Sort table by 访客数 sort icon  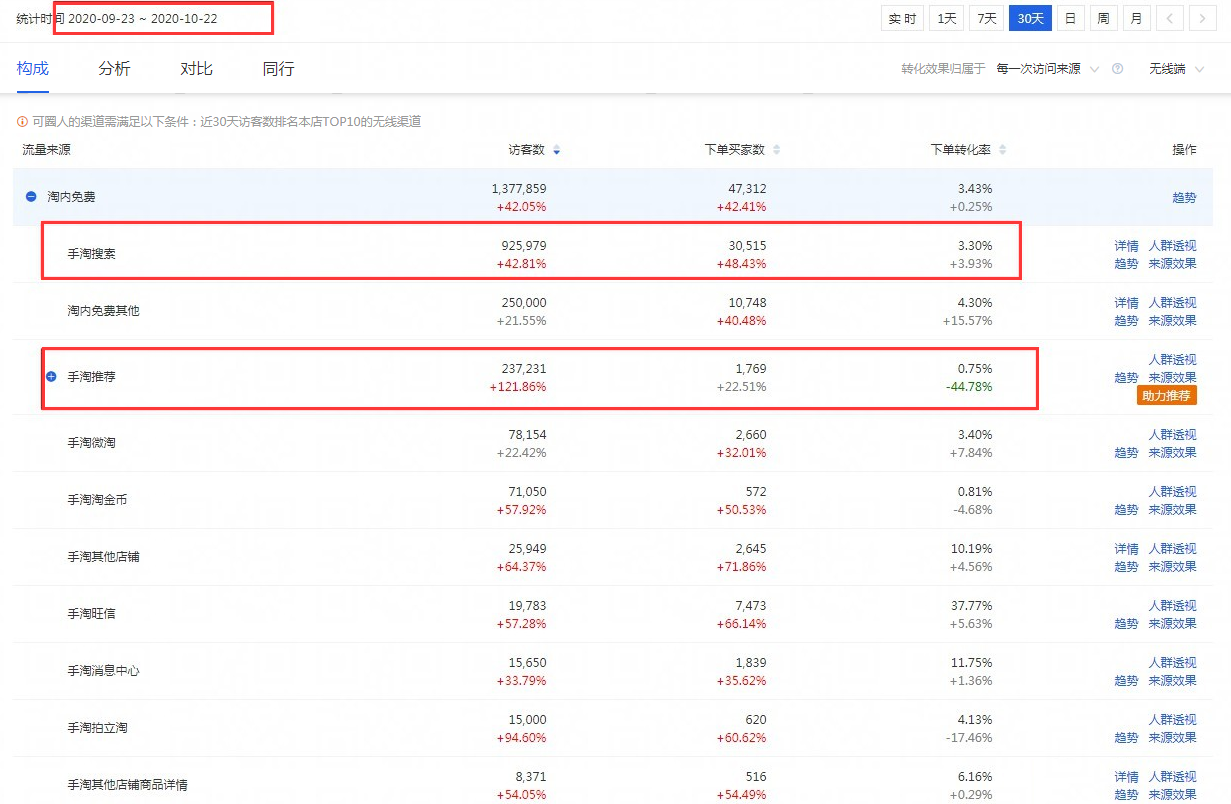coord(557,150)
